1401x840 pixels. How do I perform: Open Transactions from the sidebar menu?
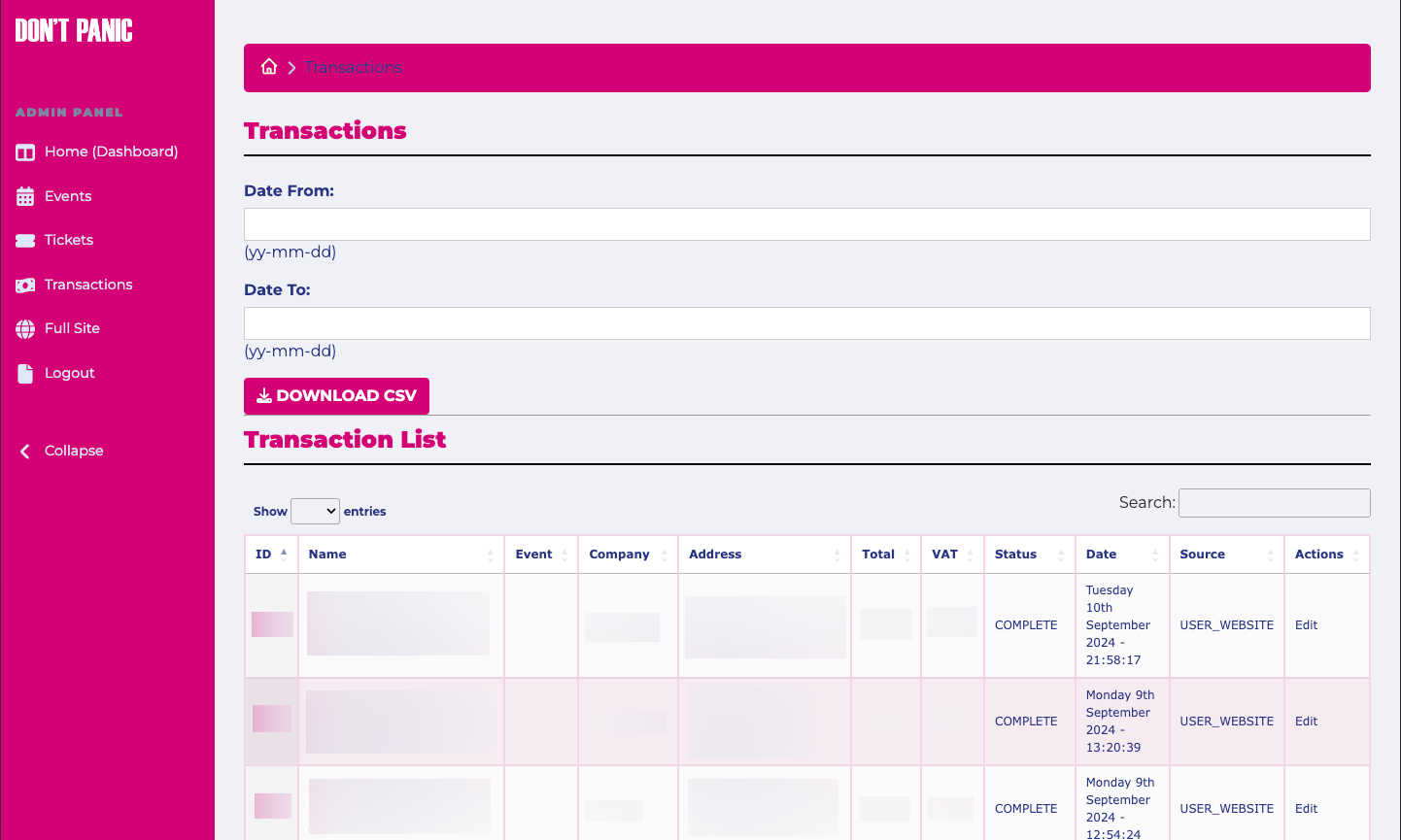tap(88, 284)
